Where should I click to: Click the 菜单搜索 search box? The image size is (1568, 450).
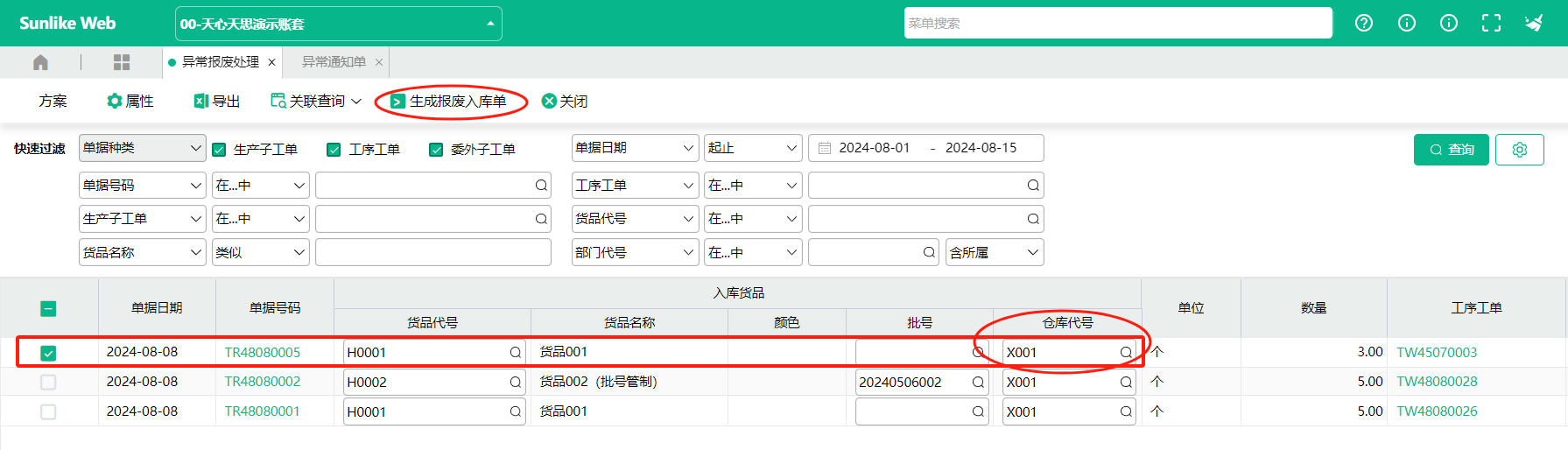pyautogui.click(x=1118, y=24)
